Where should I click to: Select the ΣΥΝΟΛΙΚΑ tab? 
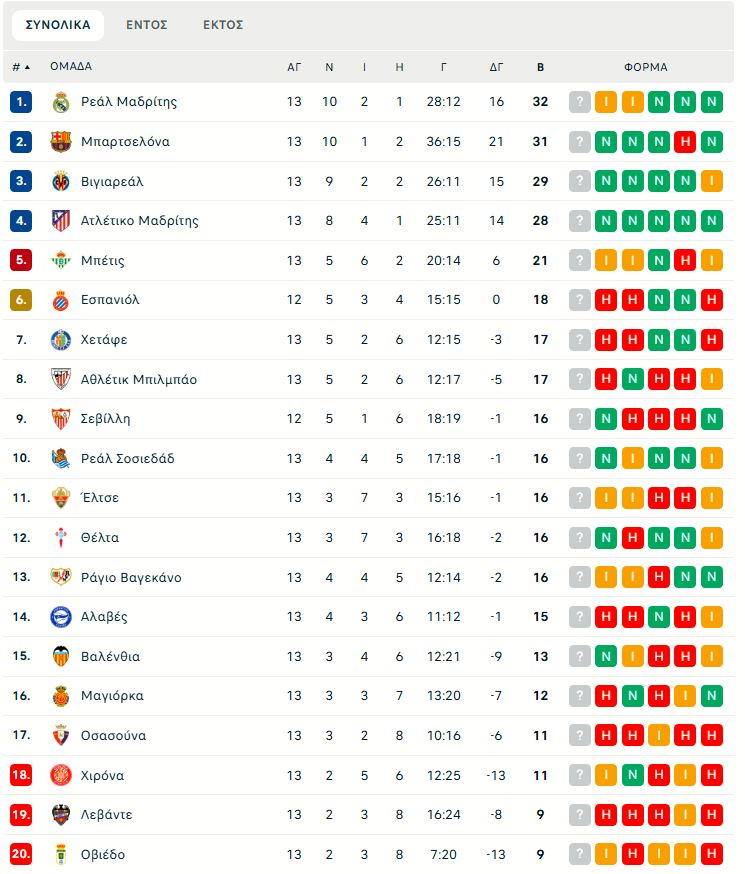click(58, 25)
